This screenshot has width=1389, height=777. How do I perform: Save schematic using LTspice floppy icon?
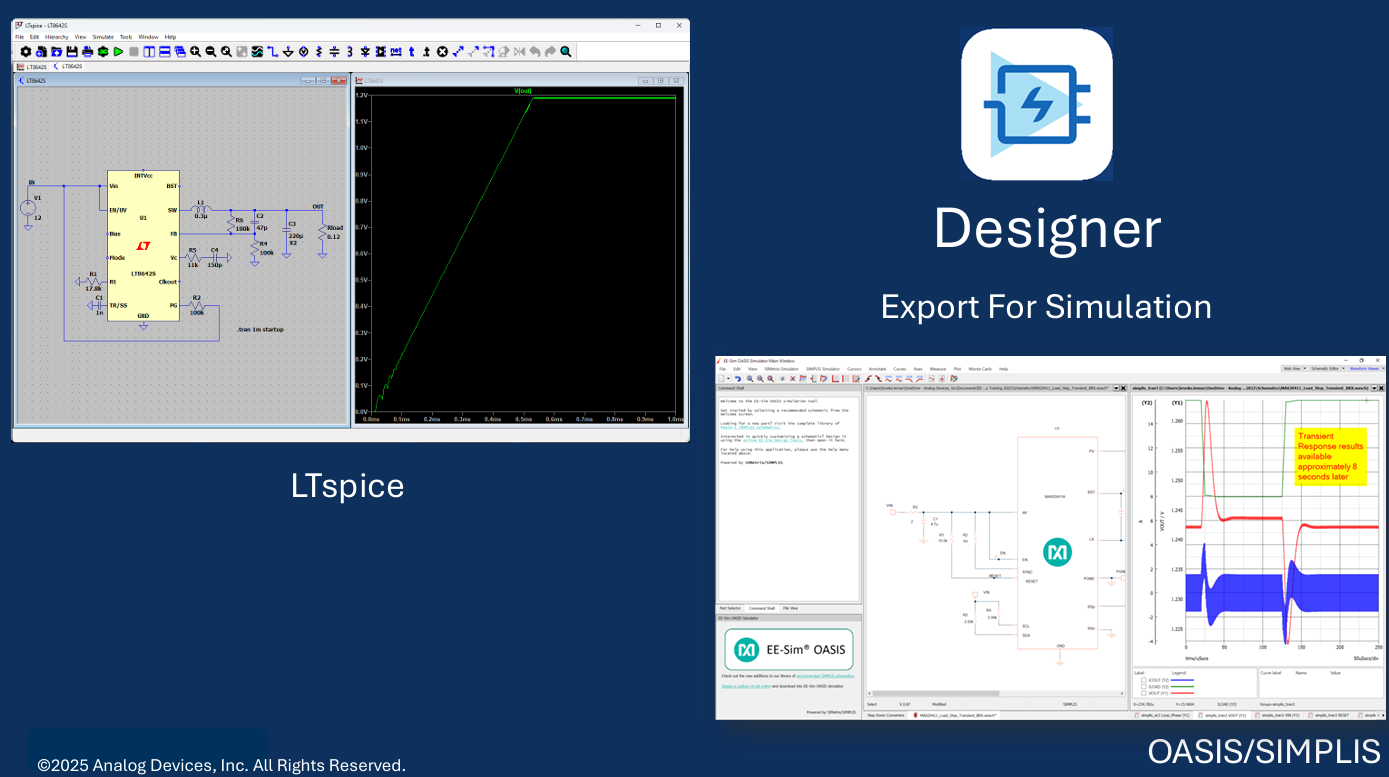tap(72, 51)
